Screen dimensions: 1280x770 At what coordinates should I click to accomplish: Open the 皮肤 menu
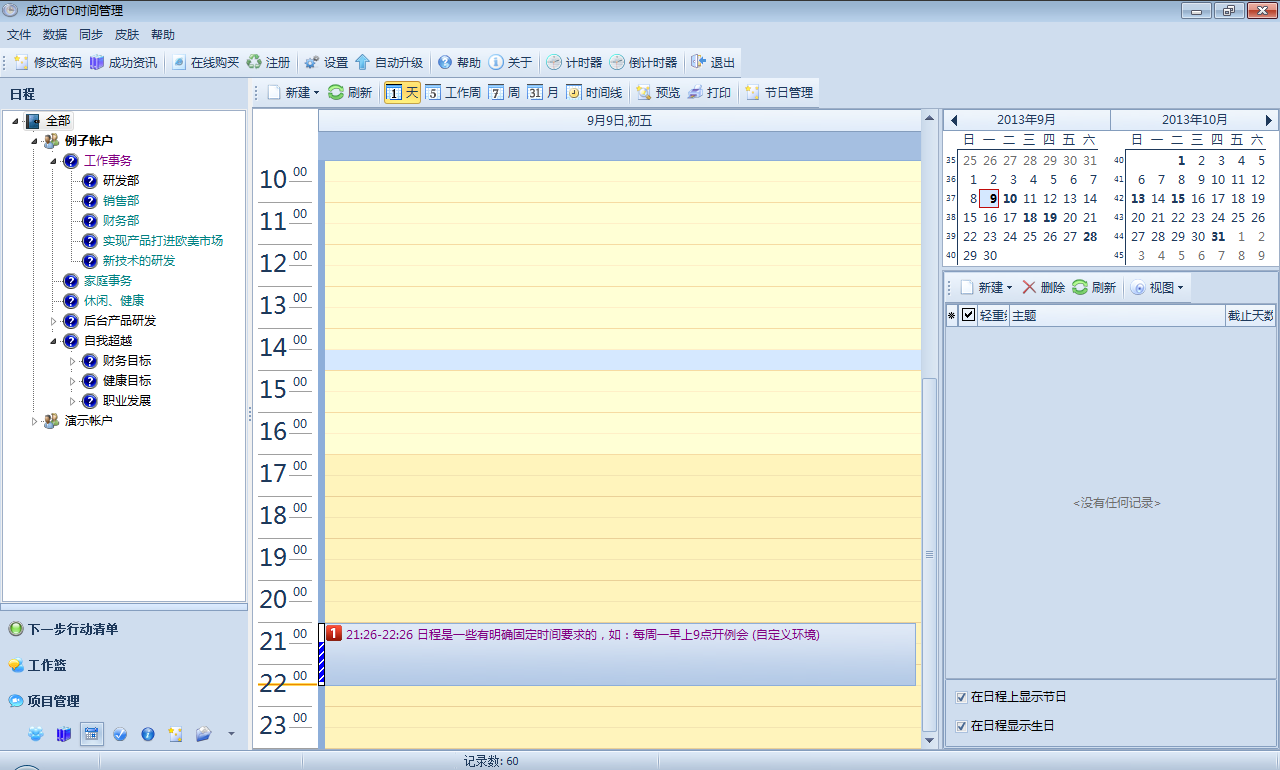click(127, 34)
